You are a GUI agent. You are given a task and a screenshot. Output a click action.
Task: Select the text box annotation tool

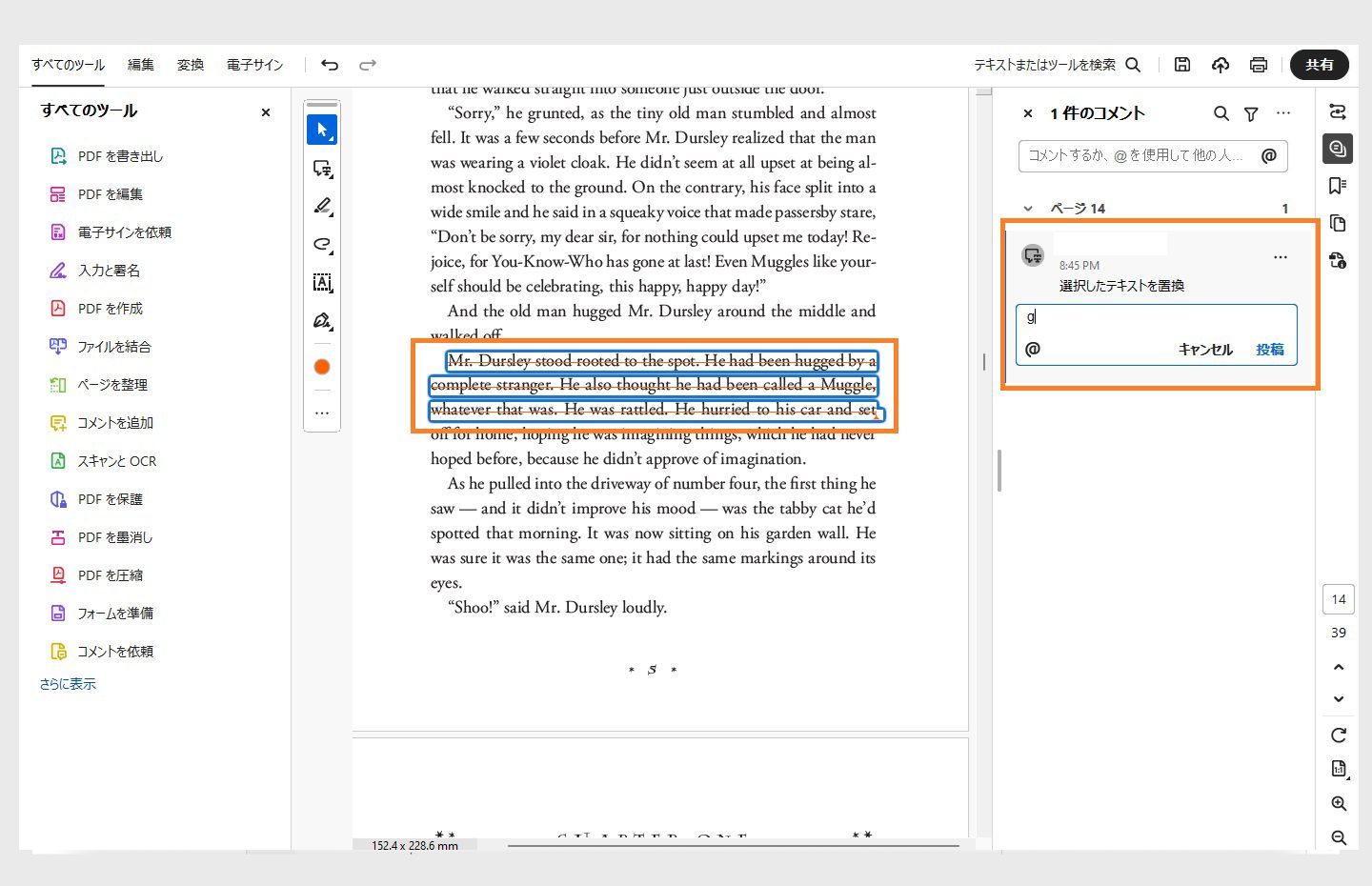(322, 282)
